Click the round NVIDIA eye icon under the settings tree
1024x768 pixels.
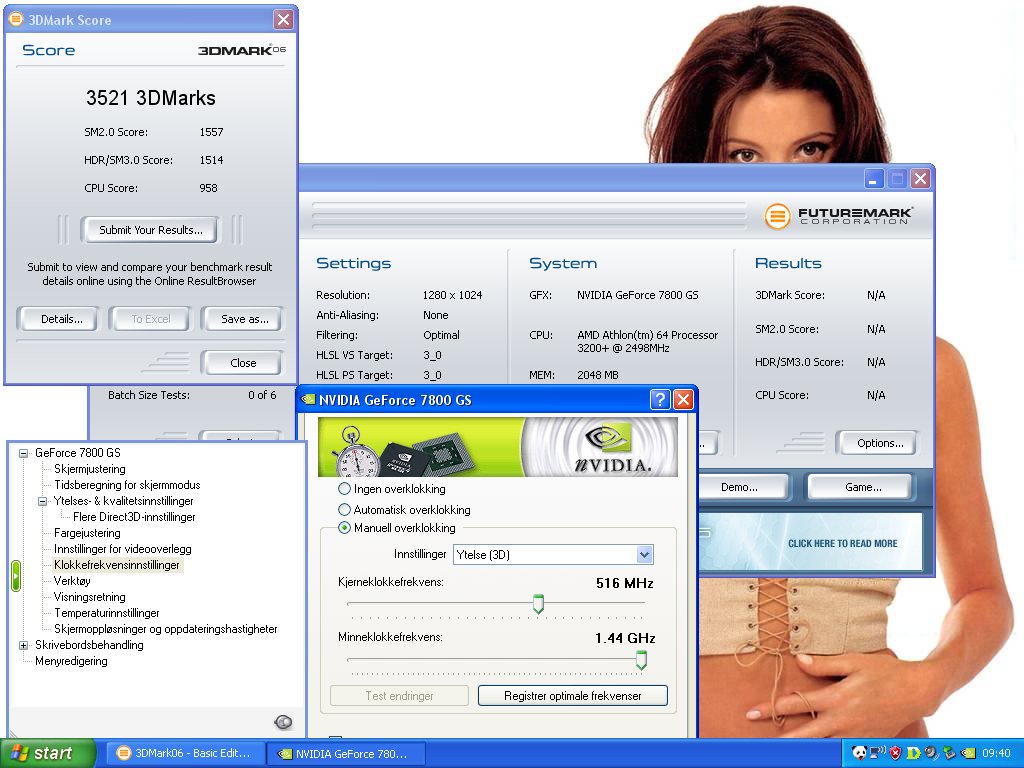283,722
